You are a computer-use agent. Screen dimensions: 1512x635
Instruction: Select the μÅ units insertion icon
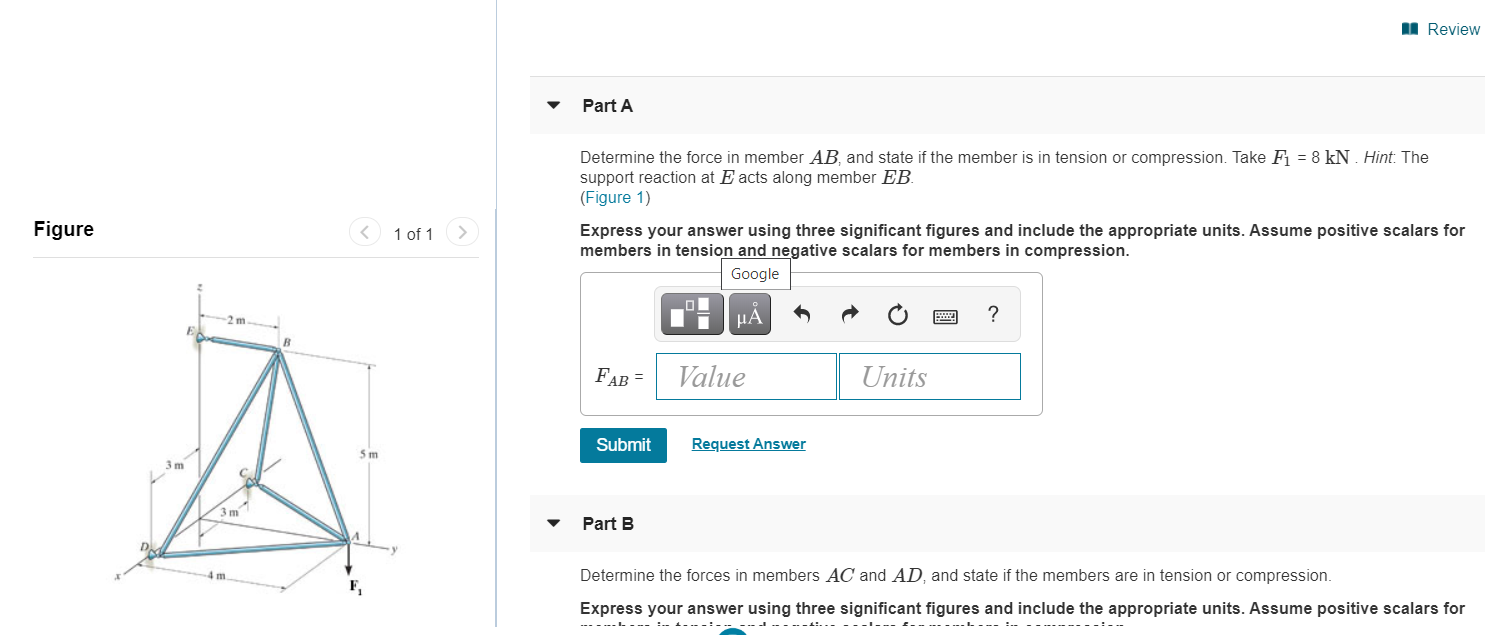(749, 313)
